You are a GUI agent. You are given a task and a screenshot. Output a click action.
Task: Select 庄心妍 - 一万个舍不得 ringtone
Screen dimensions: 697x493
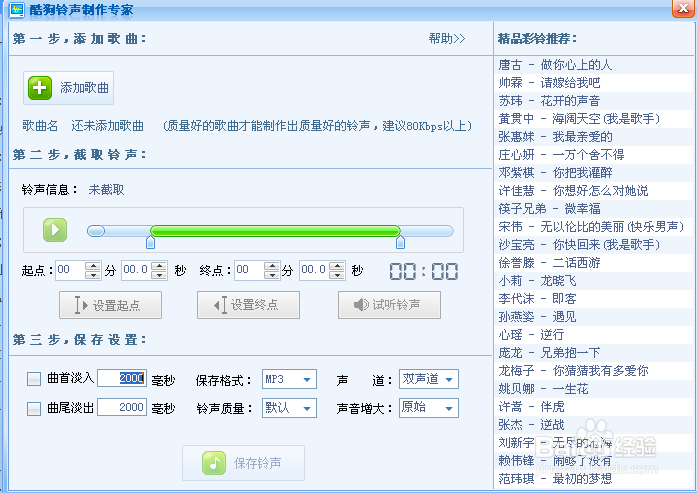click(594, 155)
